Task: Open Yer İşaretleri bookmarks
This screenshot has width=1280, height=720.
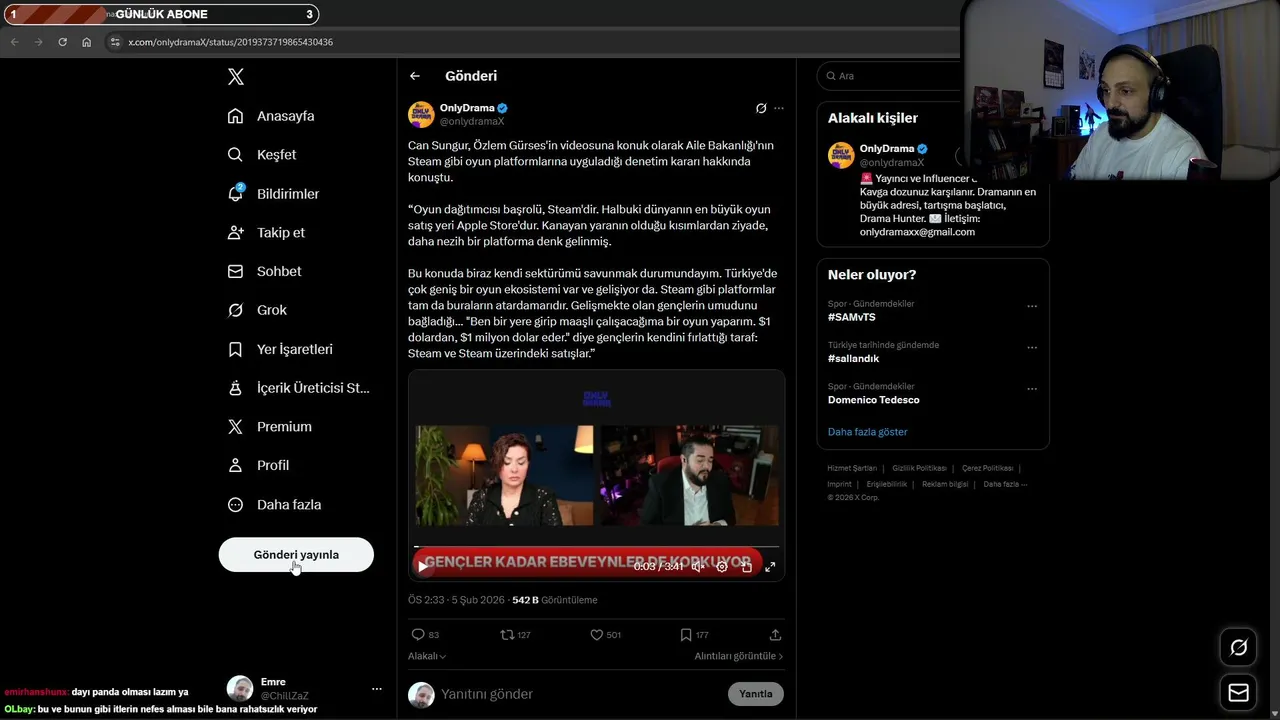Action: click(280, 349)
